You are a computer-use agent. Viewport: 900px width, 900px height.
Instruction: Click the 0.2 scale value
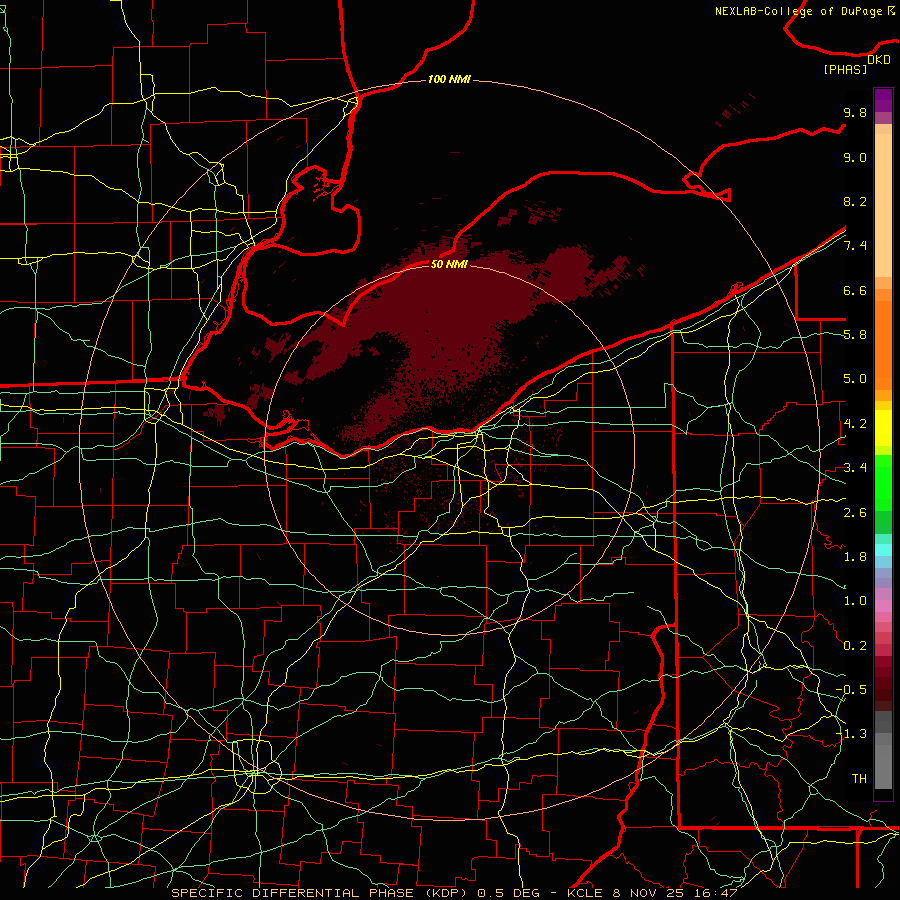855,646
